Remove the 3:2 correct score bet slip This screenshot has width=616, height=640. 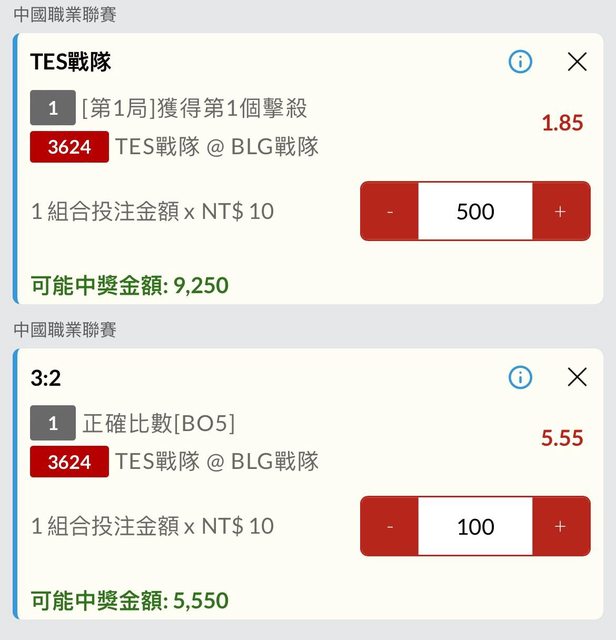pos(577,377)
